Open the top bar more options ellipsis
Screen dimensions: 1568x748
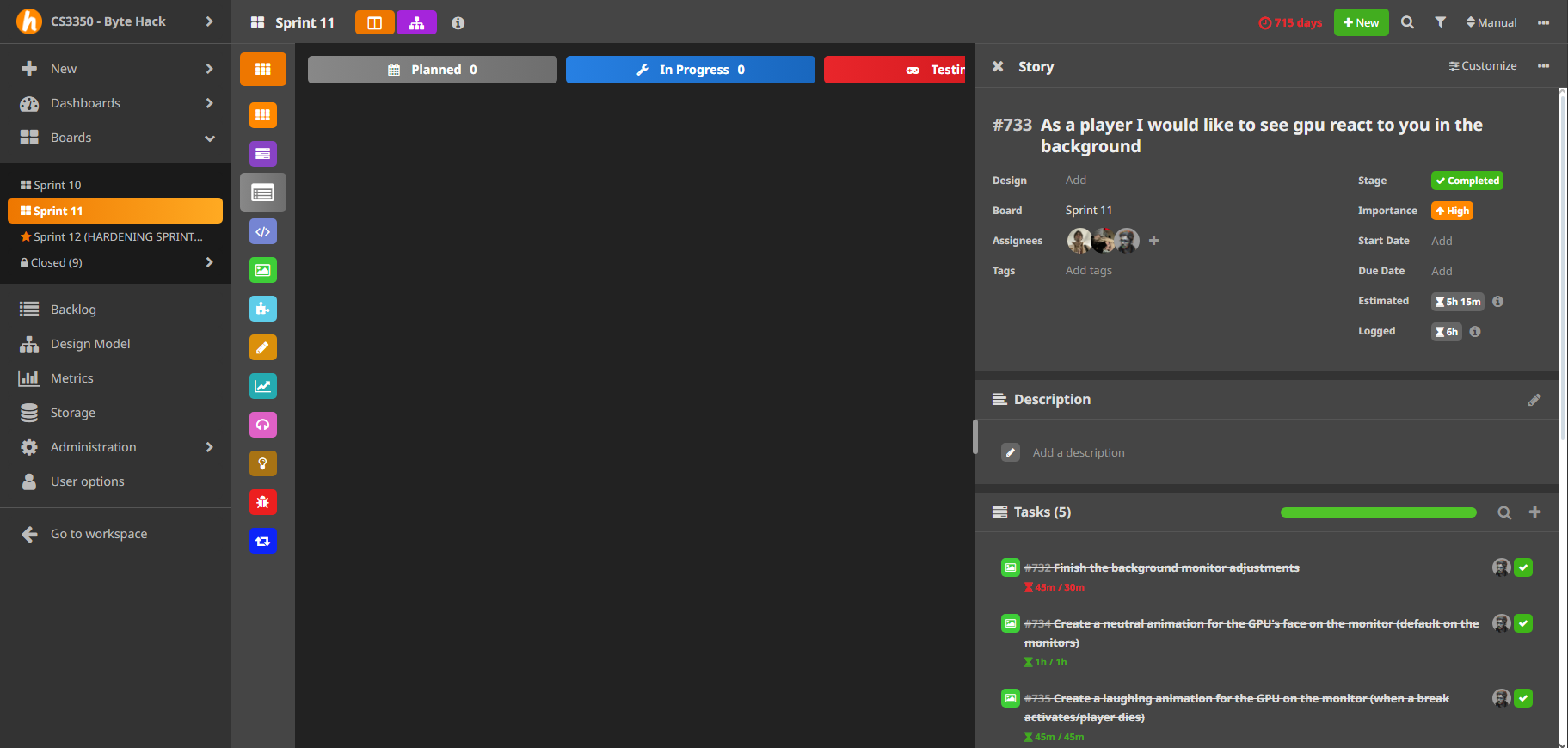[1544, 22]
